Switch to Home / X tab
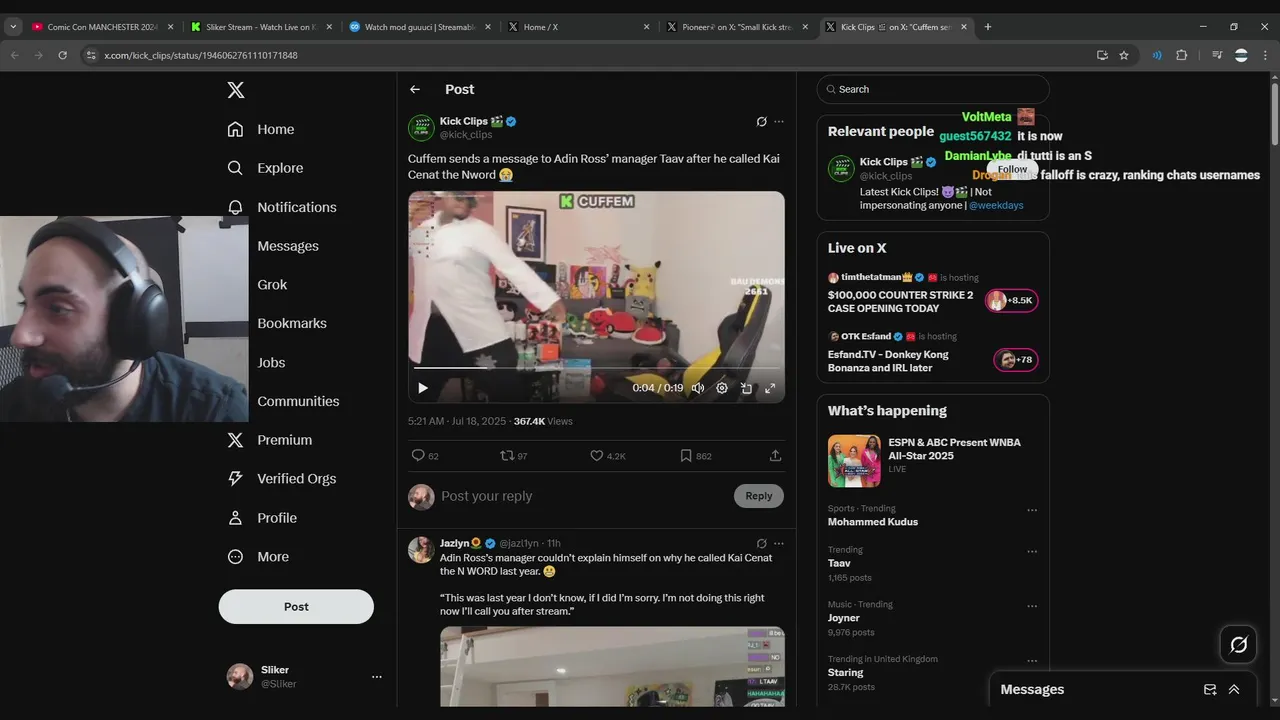The width and height of the screenshot is (1280, 720). [x=580, y=27]
